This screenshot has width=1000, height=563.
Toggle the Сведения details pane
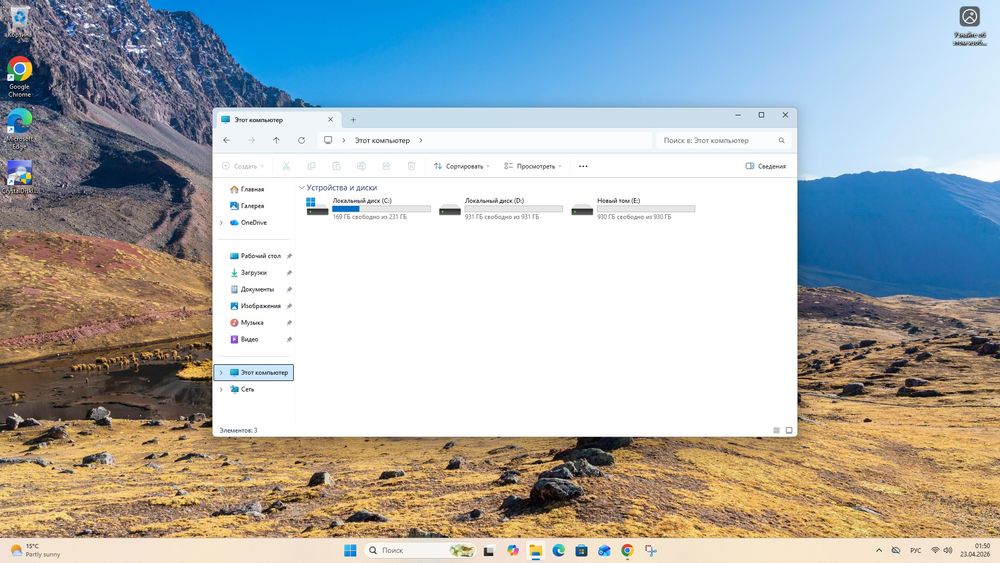(765, 166)
